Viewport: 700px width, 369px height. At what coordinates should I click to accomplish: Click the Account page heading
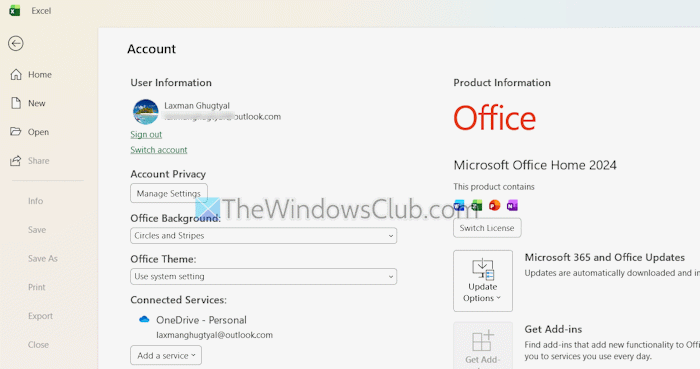click(151, 49)
